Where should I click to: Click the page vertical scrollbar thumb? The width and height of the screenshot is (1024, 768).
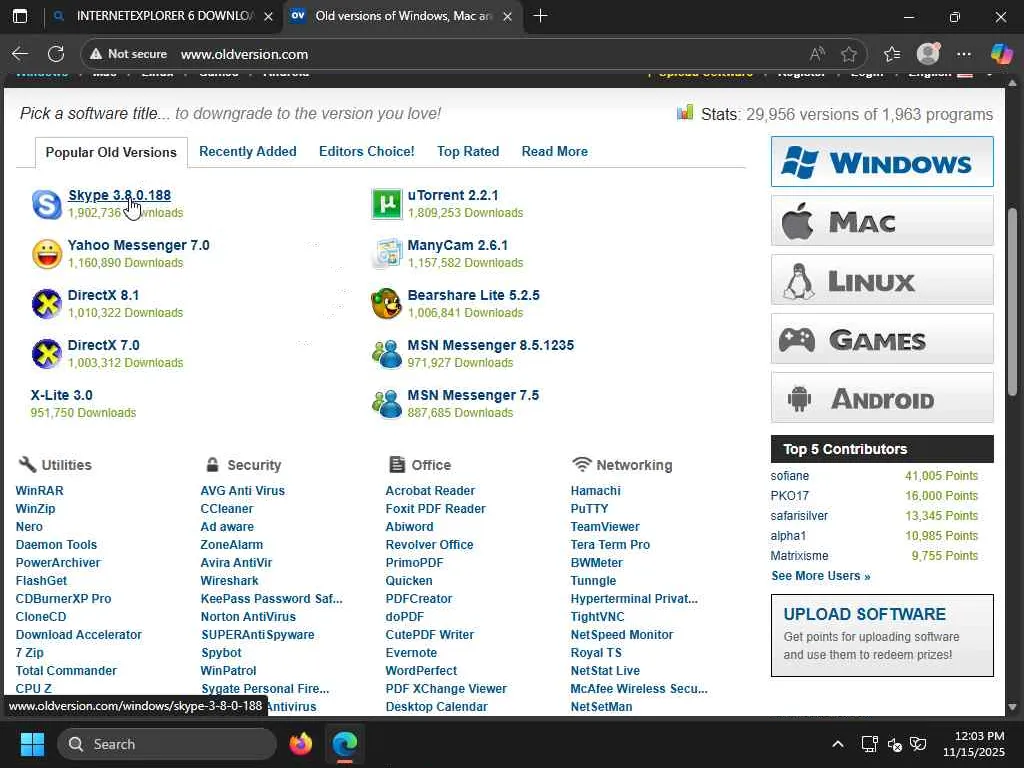(1012, 302)
